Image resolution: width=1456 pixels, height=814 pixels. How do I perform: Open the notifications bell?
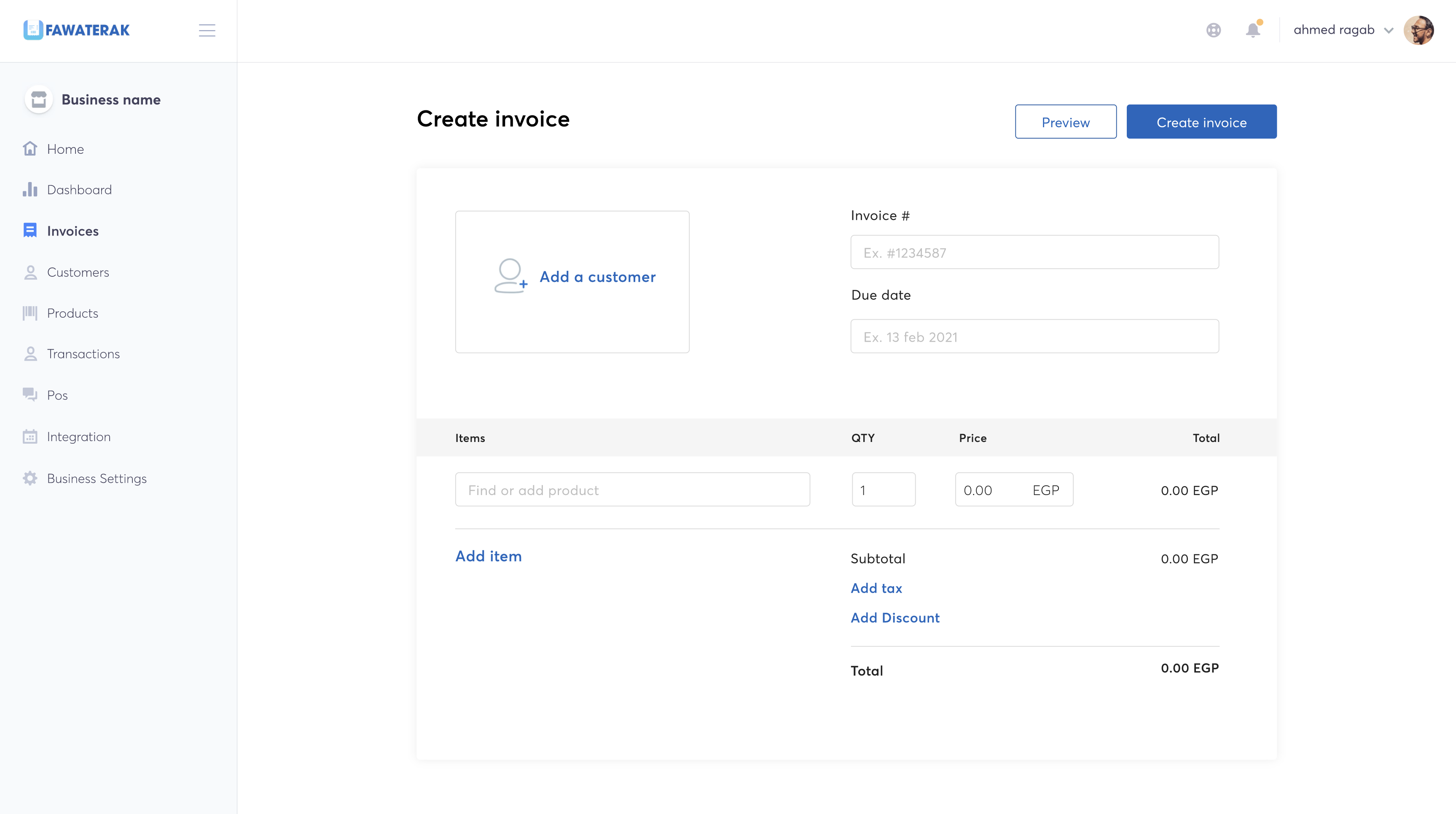[x=1252, y=30]
